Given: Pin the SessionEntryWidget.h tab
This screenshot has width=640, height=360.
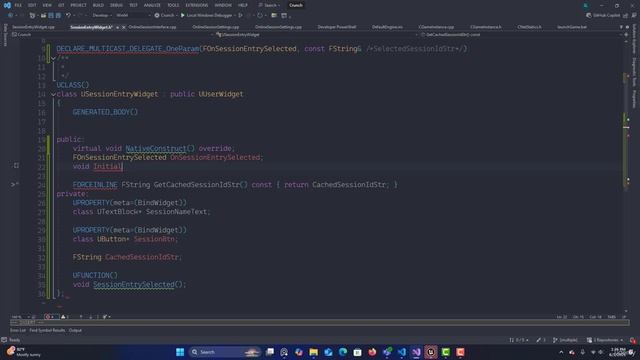Looking at the screenshot, I should pos(118,27).
